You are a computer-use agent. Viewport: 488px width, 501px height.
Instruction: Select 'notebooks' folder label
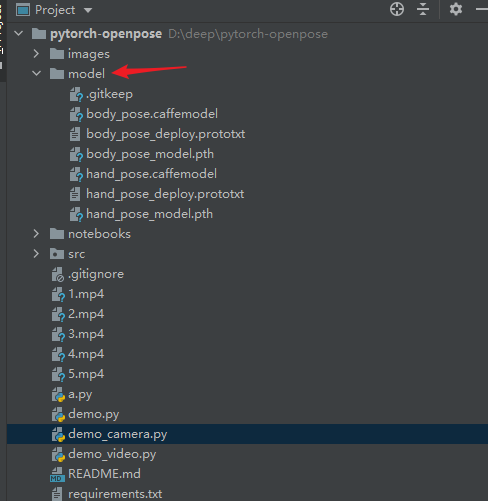click(99, 234)
